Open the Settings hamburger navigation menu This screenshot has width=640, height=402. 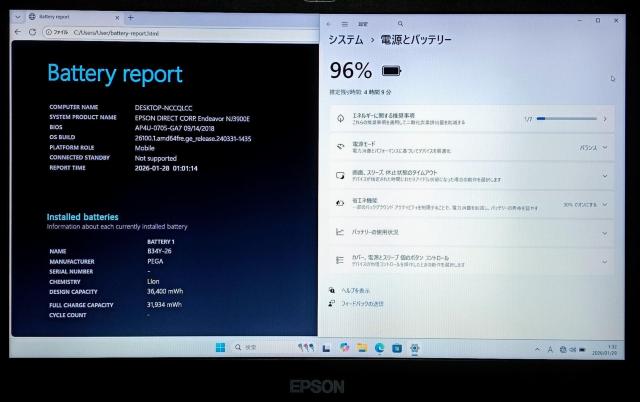346,20
